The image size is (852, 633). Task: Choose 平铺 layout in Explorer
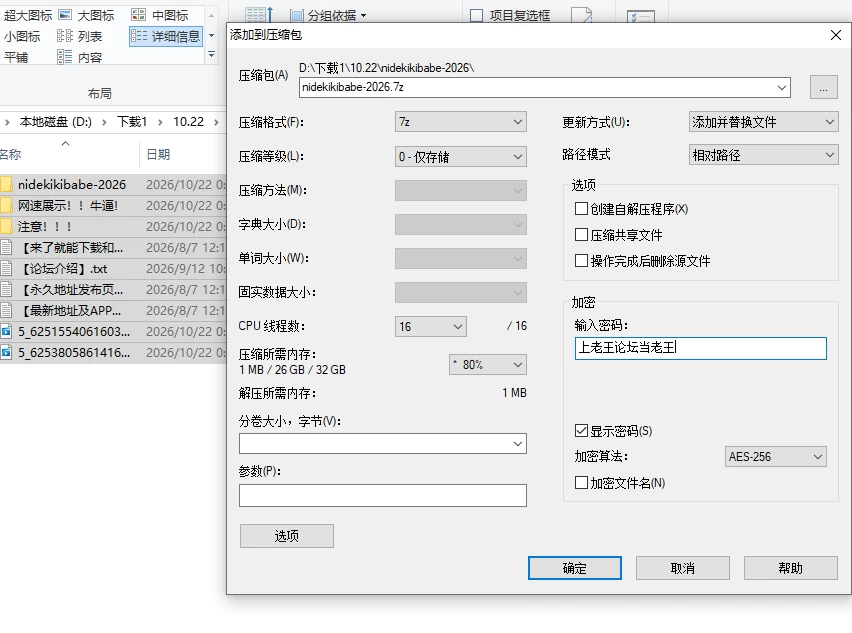16,57
